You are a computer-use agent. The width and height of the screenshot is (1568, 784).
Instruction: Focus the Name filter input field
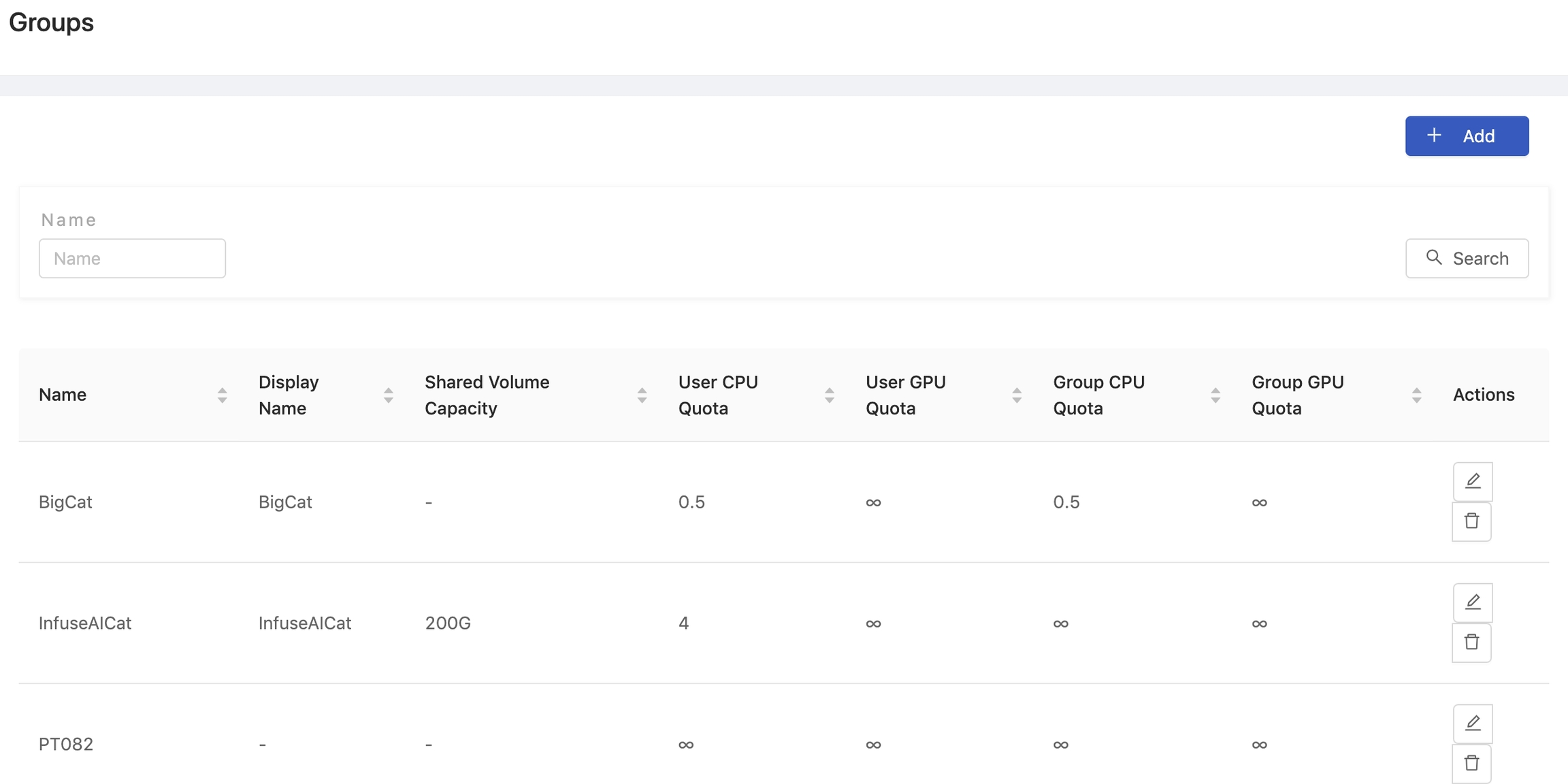132,258
